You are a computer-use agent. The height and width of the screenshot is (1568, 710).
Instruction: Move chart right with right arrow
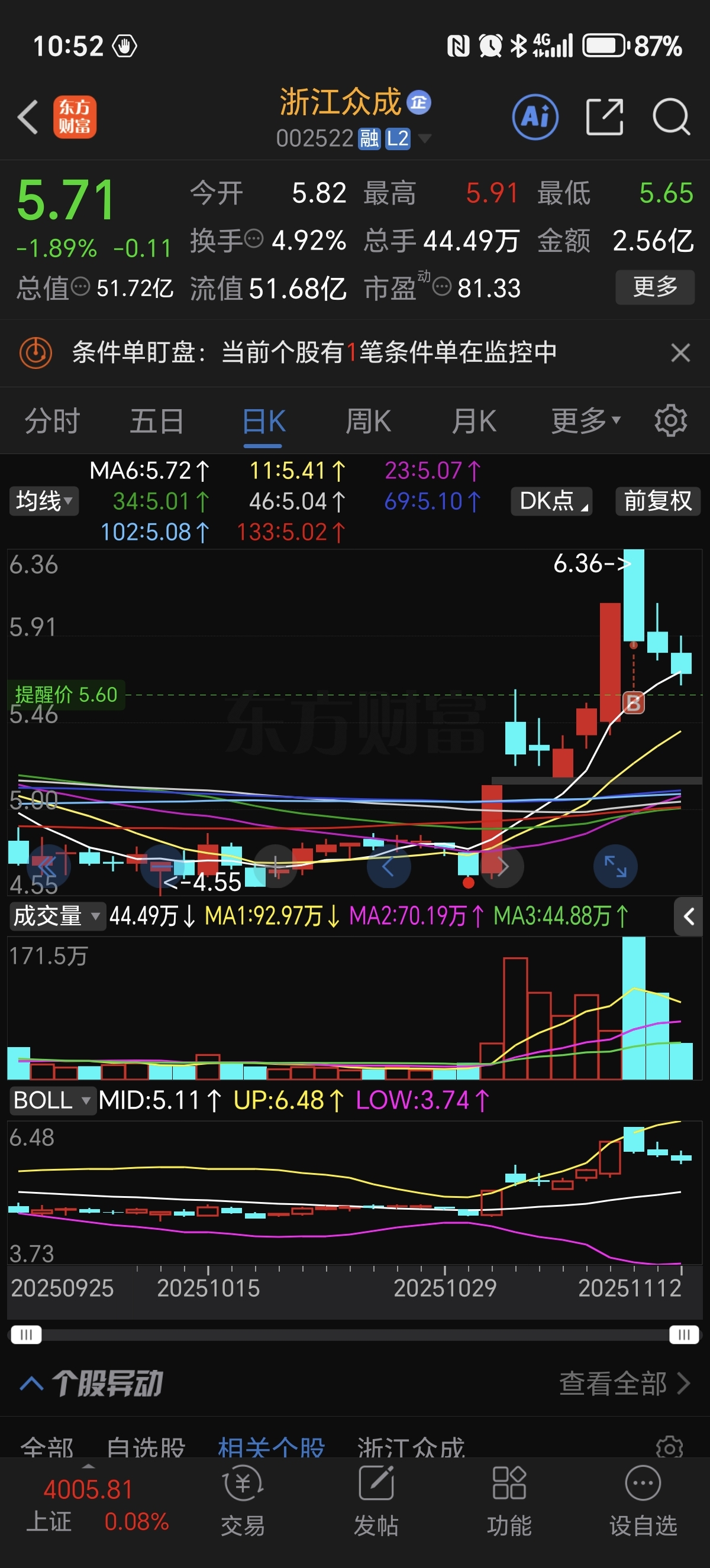[502, 866]
